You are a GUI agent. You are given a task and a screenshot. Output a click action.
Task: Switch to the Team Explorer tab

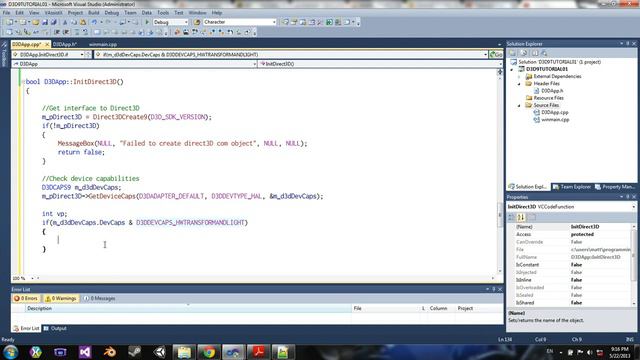tap(571, 187)
